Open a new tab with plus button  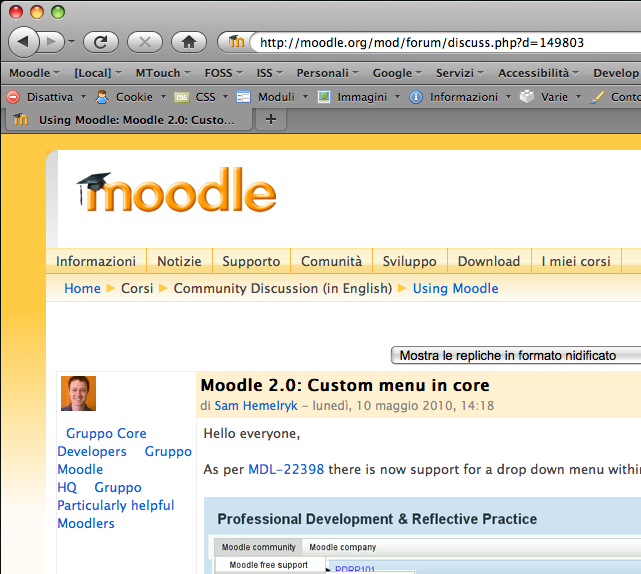tap(271, 119)
